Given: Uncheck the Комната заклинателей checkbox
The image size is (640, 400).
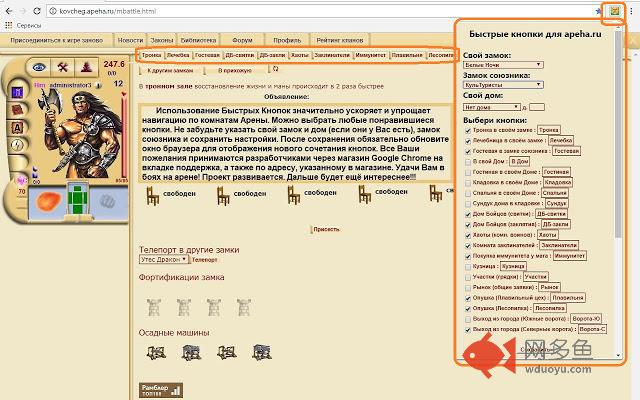Looking at the screenshot, I should pyautogui.click(x=468, y=246).
